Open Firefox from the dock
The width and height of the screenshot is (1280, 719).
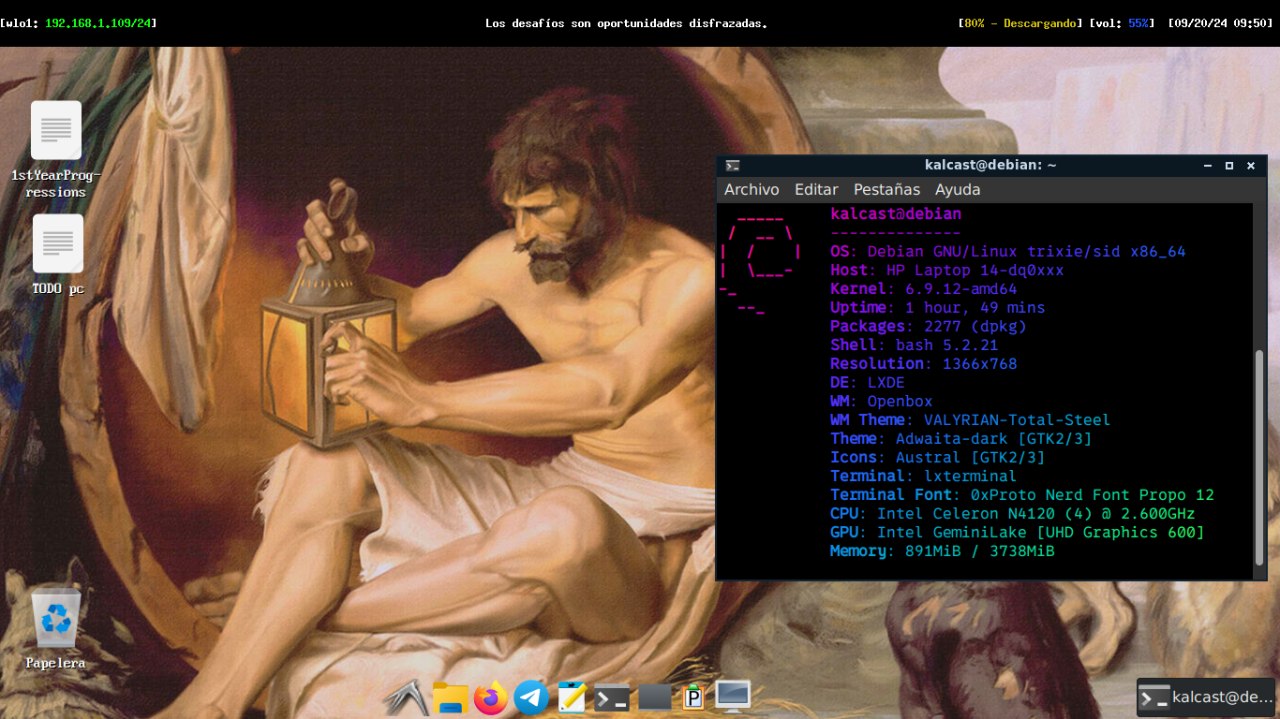tap(490, 697)
